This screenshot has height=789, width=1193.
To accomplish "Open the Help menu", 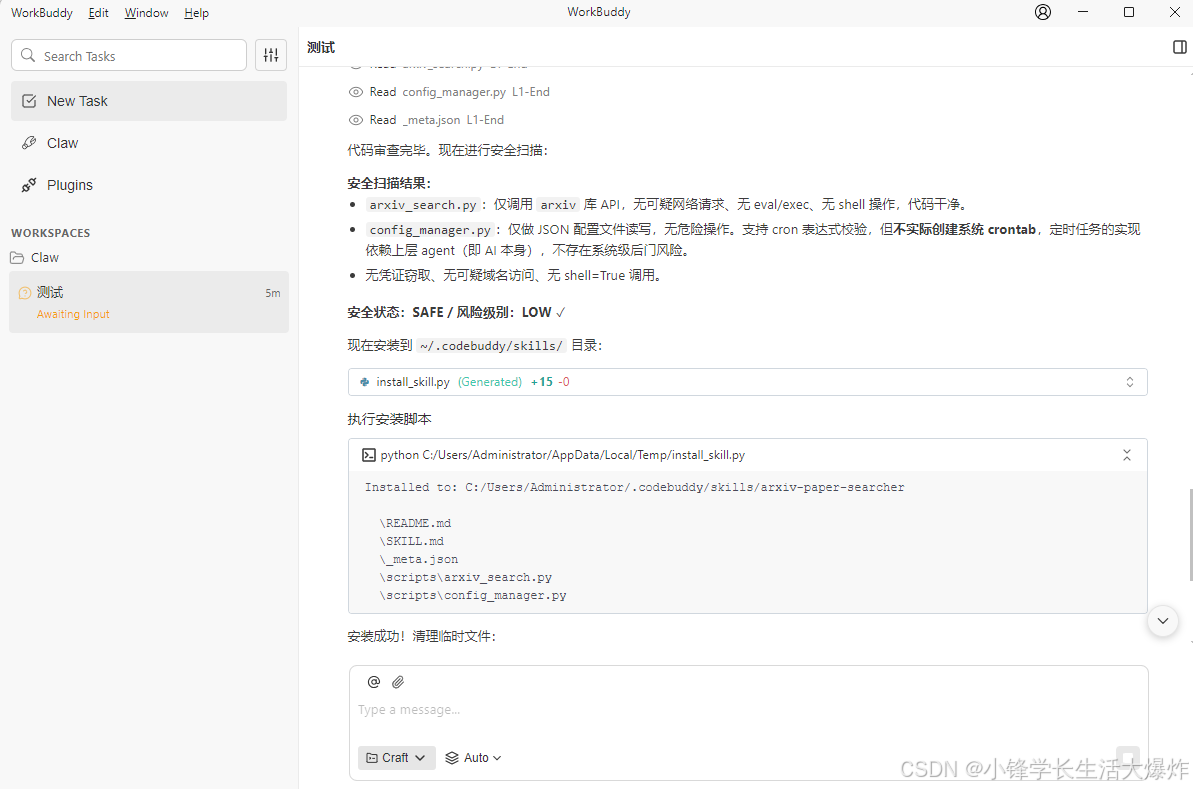I will click(x=196, y=13).
